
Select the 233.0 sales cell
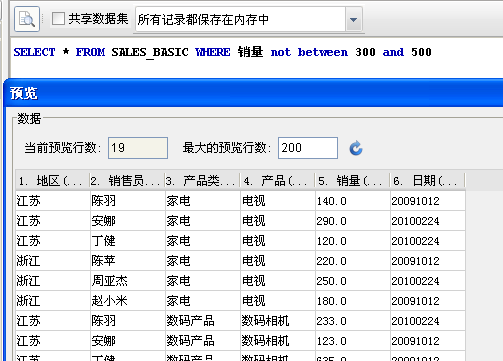tap(353, 321)
